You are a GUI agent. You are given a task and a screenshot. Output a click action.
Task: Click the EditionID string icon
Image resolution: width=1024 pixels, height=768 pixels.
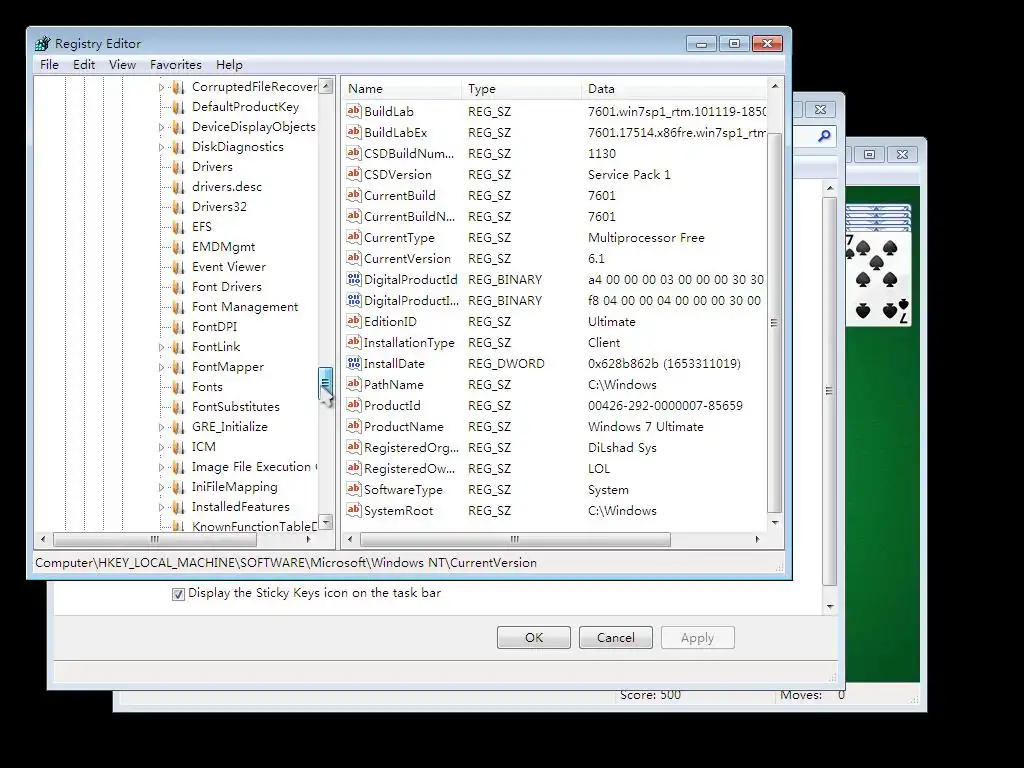click(353, 321)
